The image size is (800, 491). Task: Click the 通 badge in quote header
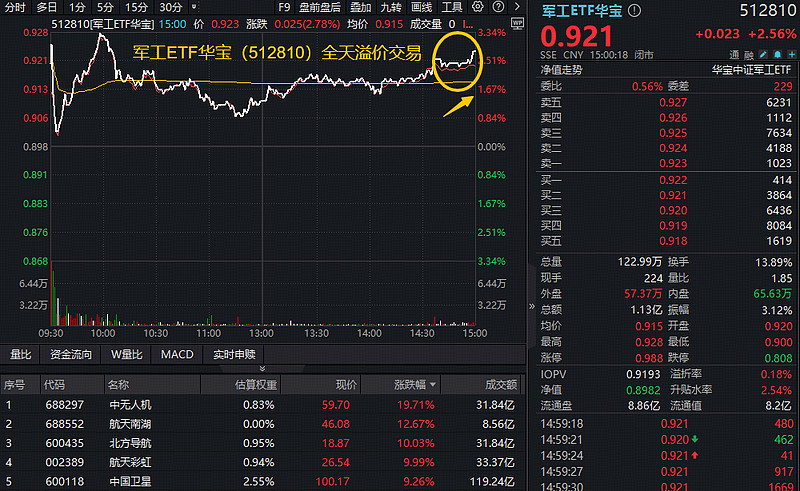click(x=734, y=55)
